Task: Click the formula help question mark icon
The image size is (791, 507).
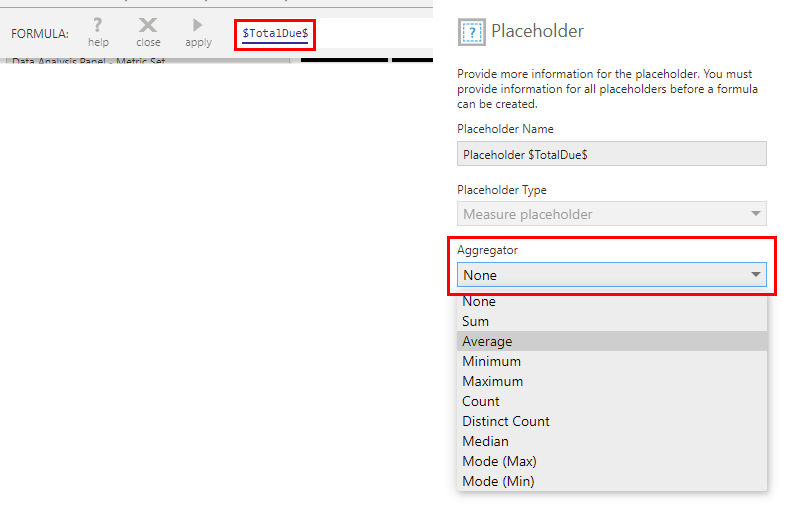Action: [x=98, y=25]
